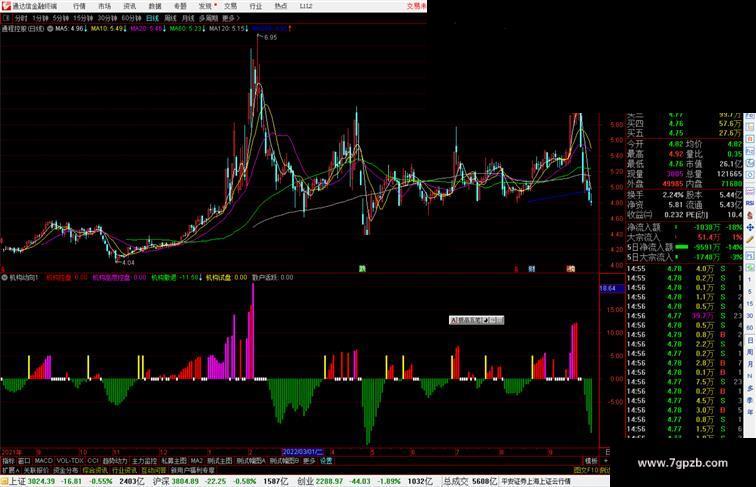The image size is (756, 487).
Task: Select the VOL-TDX indicator tab
Action: (70, 461)
